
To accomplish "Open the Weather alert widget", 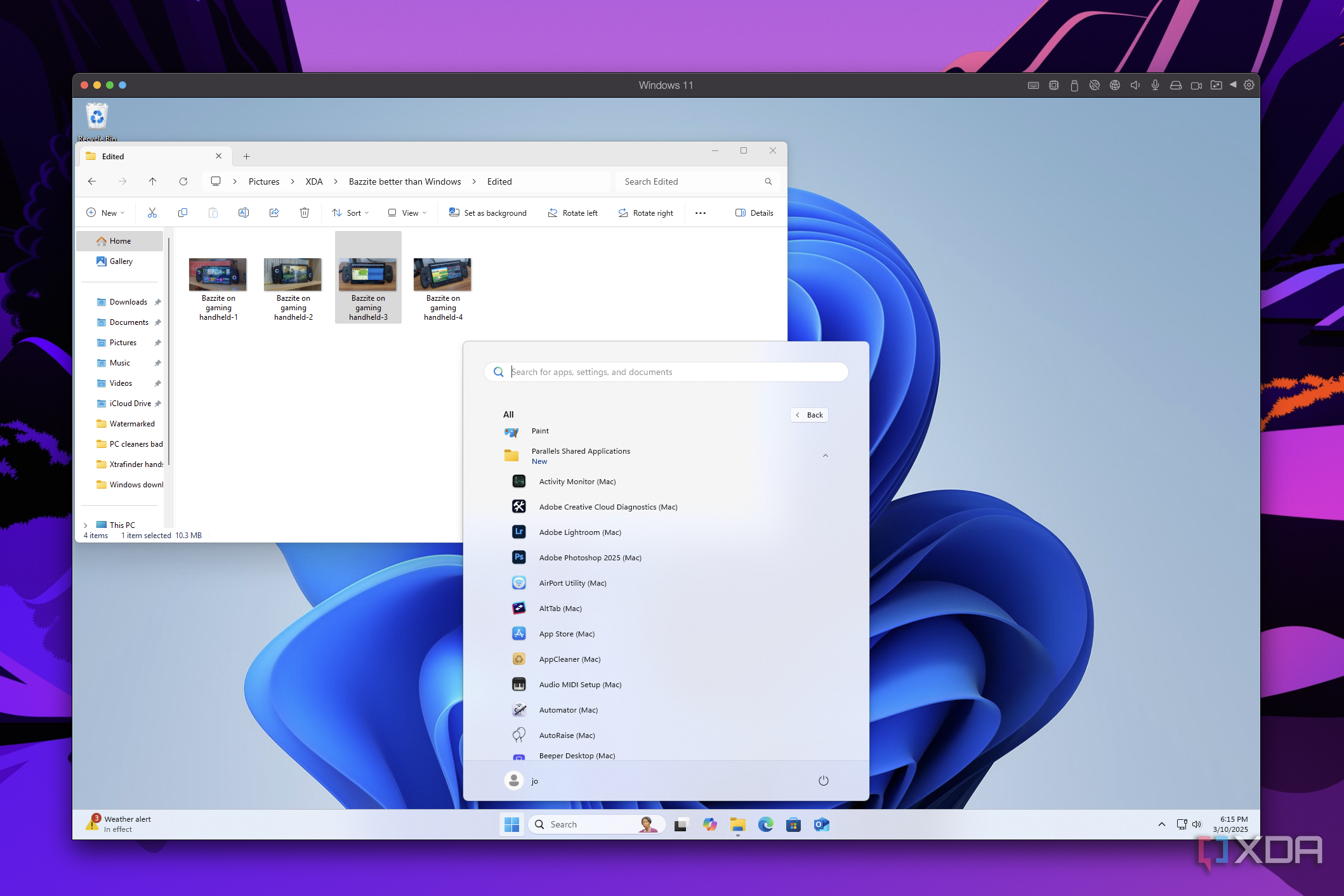I will click(120, 824).
